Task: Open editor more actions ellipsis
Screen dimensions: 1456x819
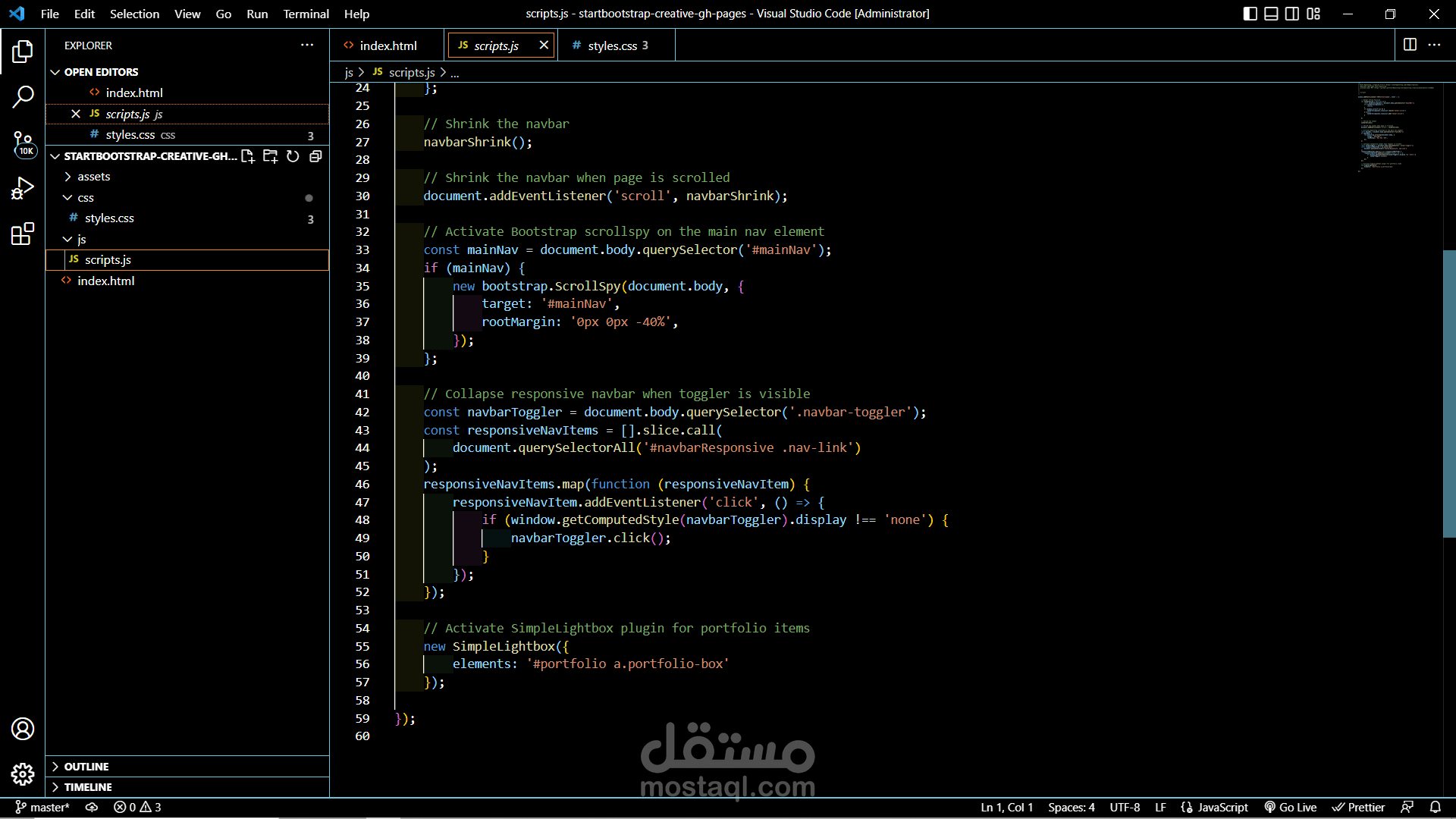Action: (x=1434, y=45)
